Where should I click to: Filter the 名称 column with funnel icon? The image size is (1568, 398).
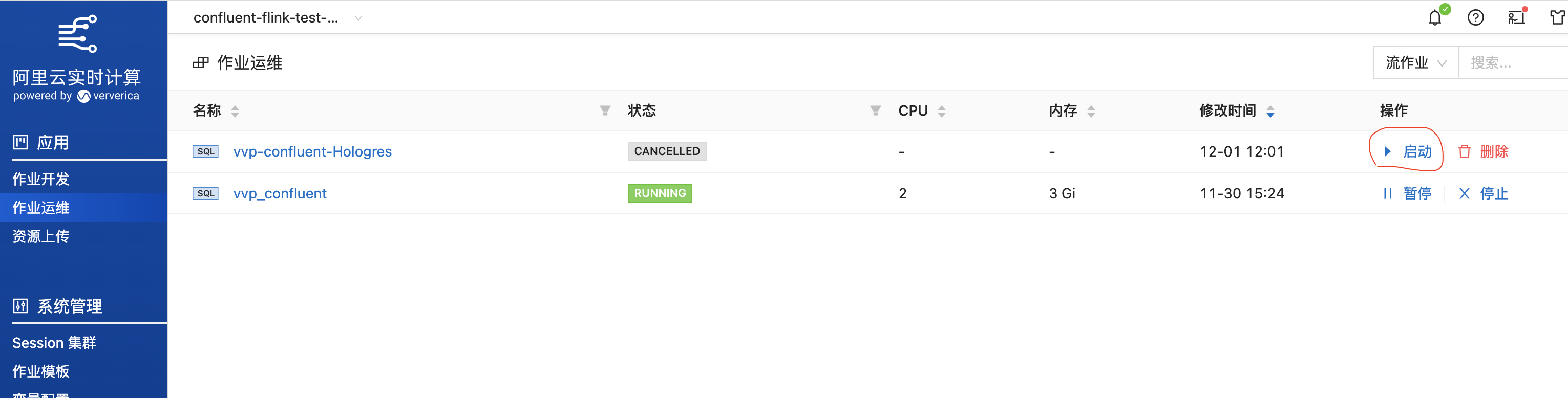[604, 110]
